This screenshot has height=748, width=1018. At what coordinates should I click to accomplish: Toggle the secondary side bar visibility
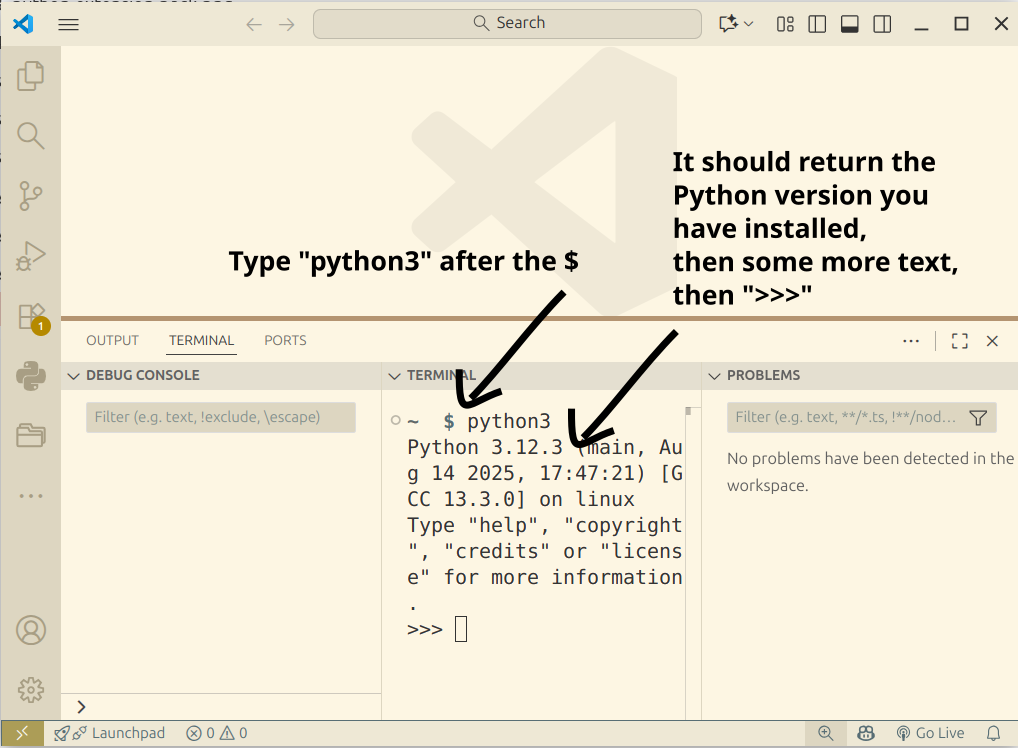tap(881, 24)
